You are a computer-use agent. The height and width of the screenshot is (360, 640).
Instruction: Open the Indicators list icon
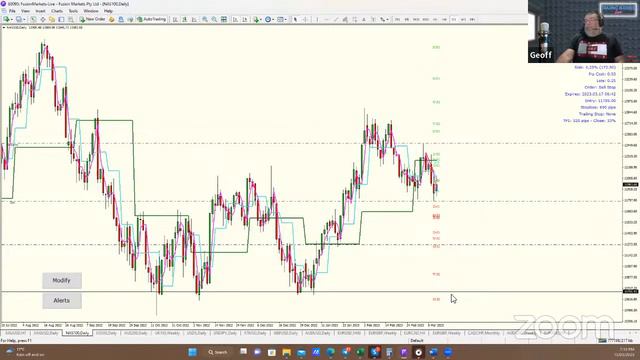click(x=256, y=19)
